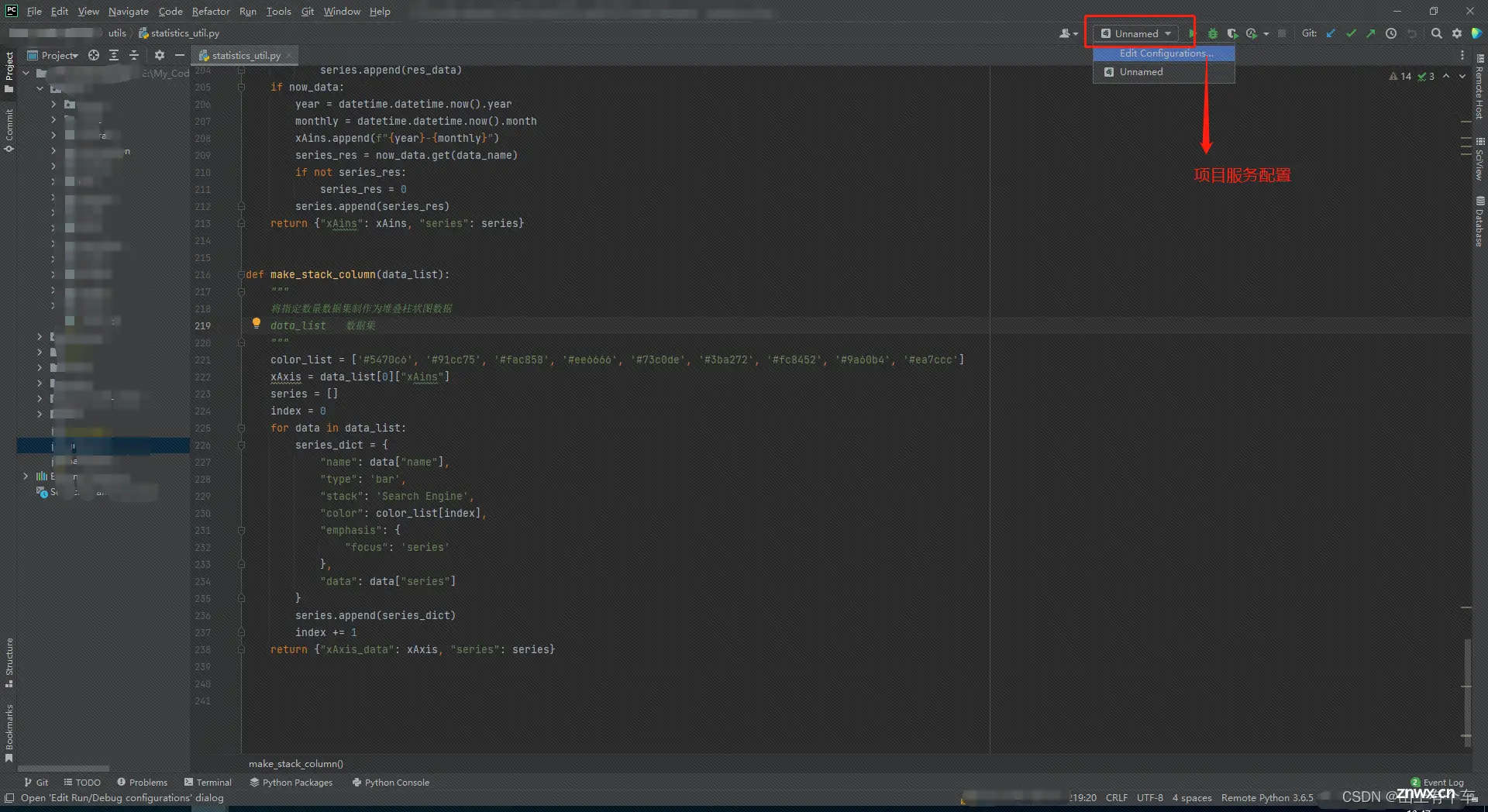Open the Unnamed run configuration dropdown
1488x812 pixels.
pyautogui.click(x=1136, y=33)
